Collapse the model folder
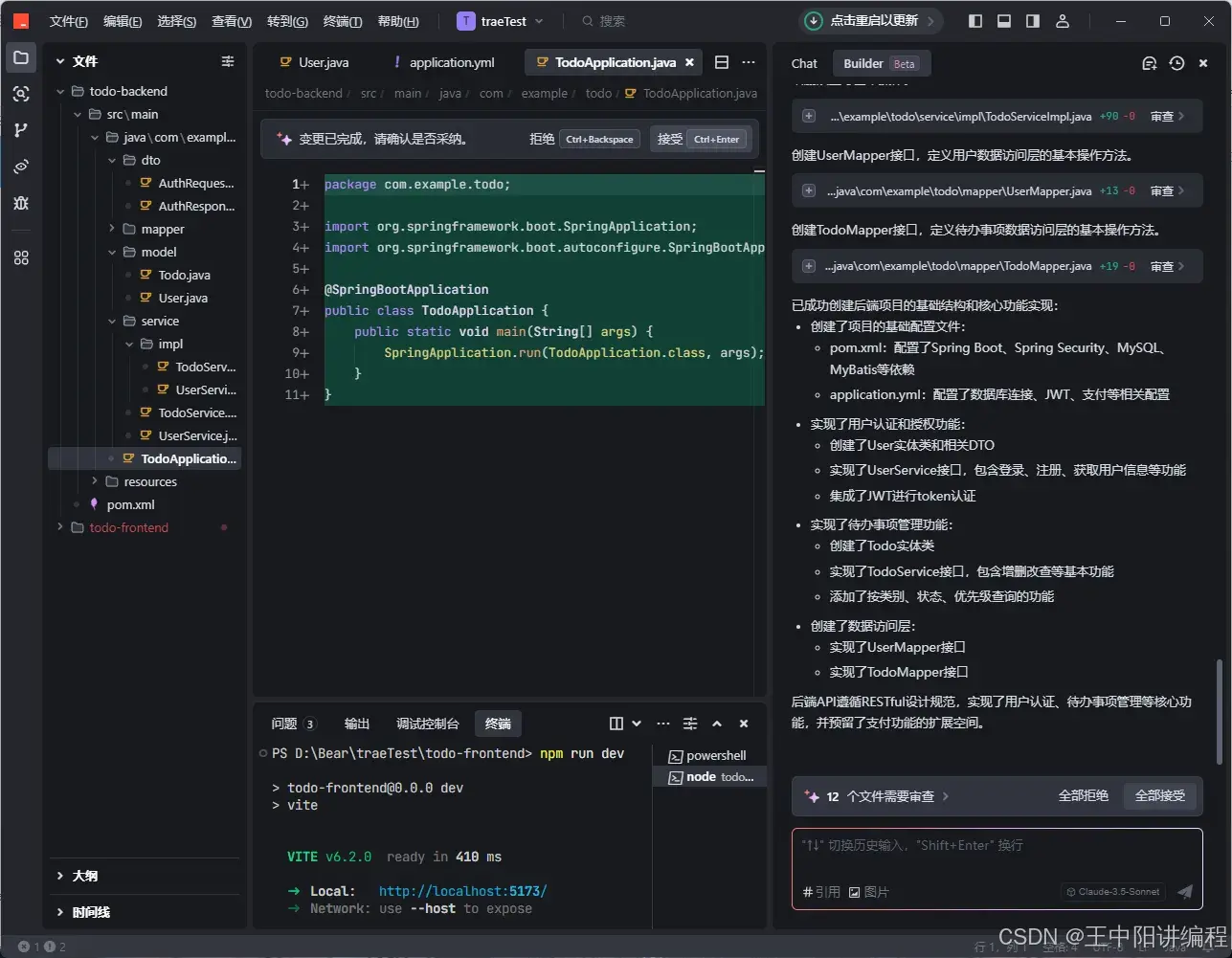 112,252
